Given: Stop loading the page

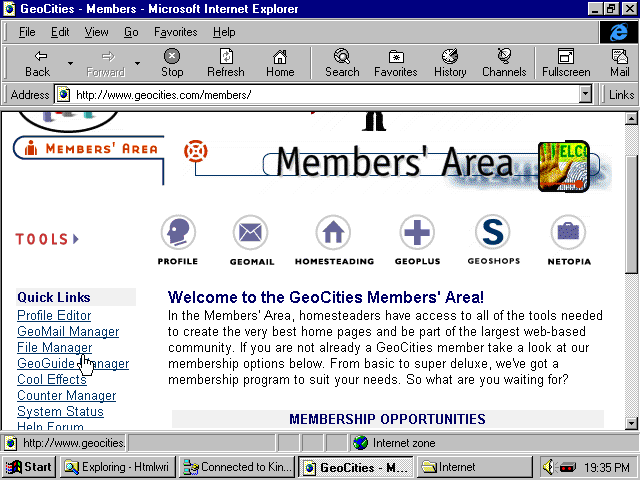Looking at the screenshot, I should pyautogui.click(x=172, y=63).
